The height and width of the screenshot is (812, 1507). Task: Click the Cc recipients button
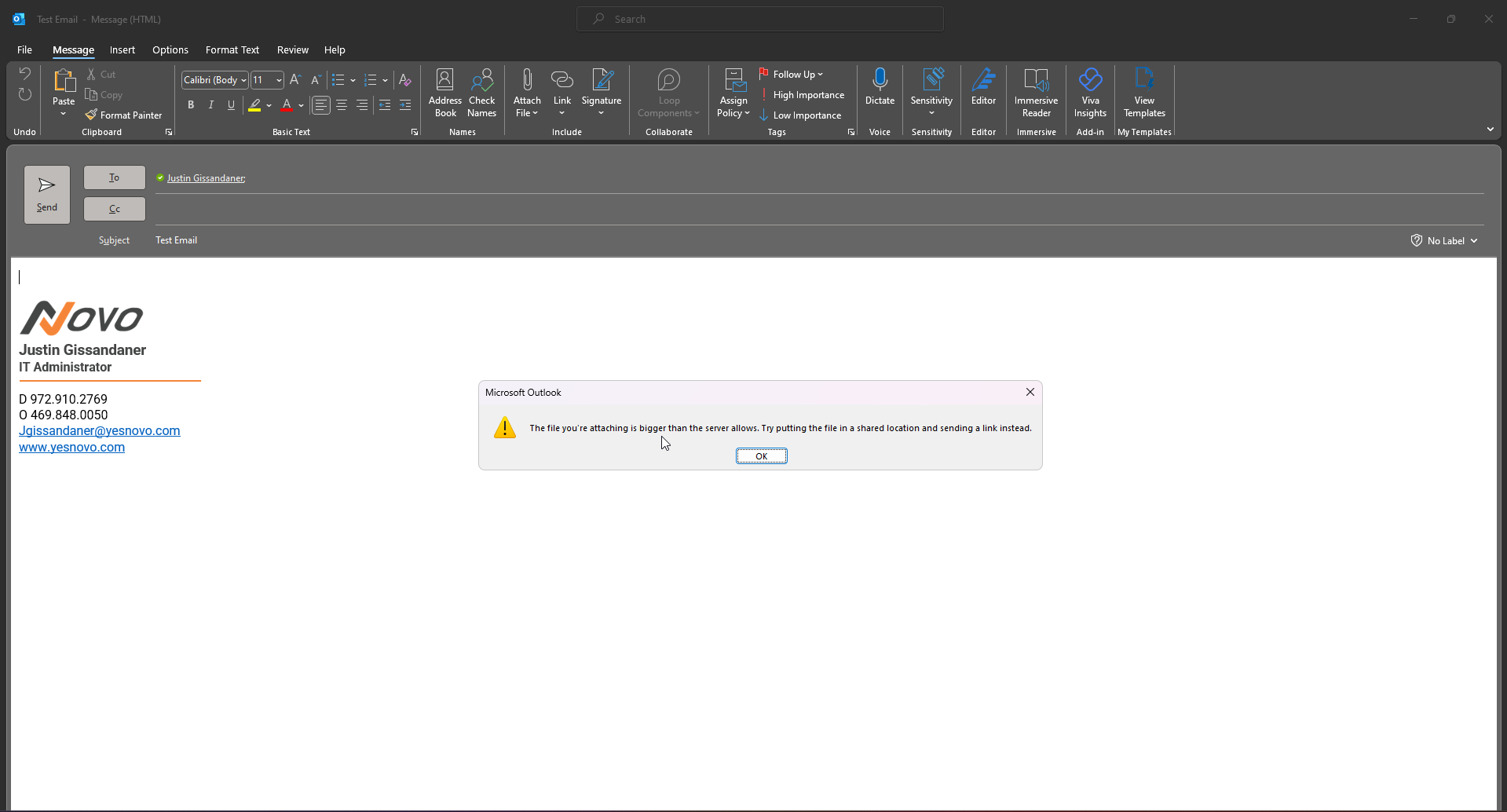click(x=115, y=209)
